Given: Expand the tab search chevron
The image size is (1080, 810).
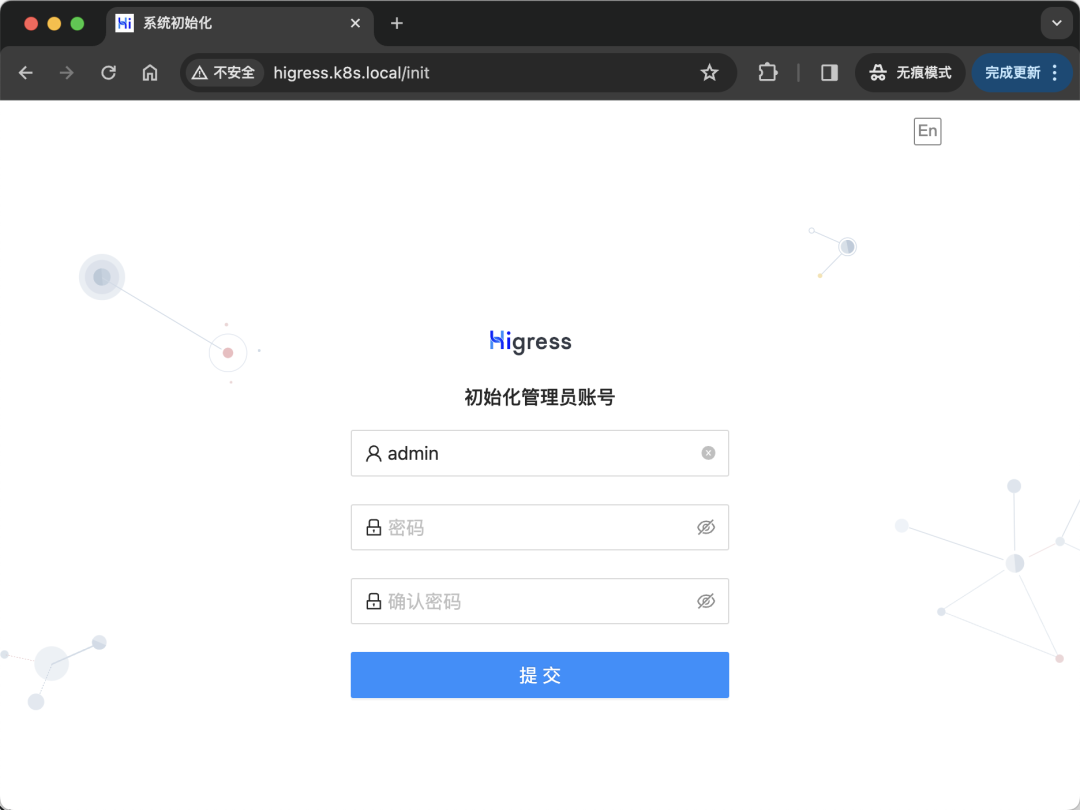Looking at the screenshot, I should (1057, 23).
